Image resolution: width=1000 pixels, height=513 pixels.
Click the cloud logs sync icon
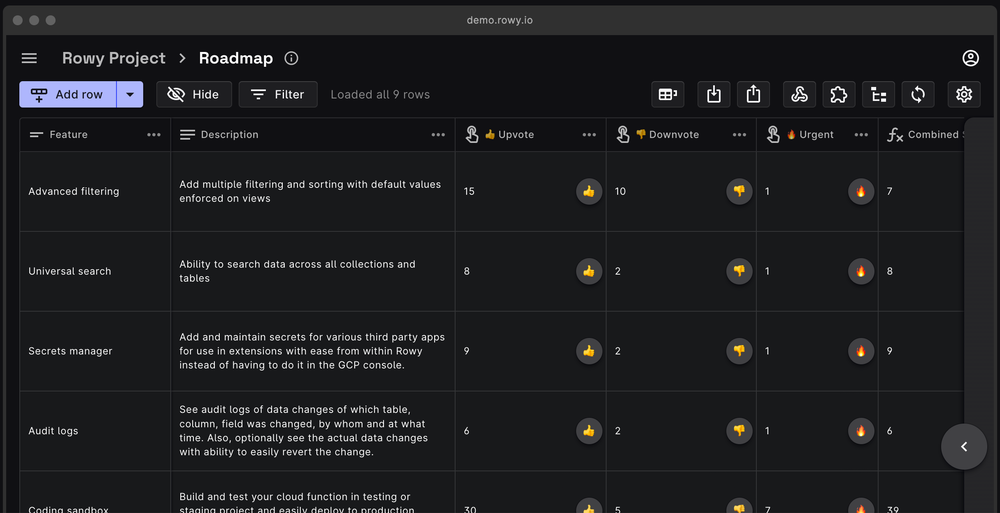click(918, 94)
